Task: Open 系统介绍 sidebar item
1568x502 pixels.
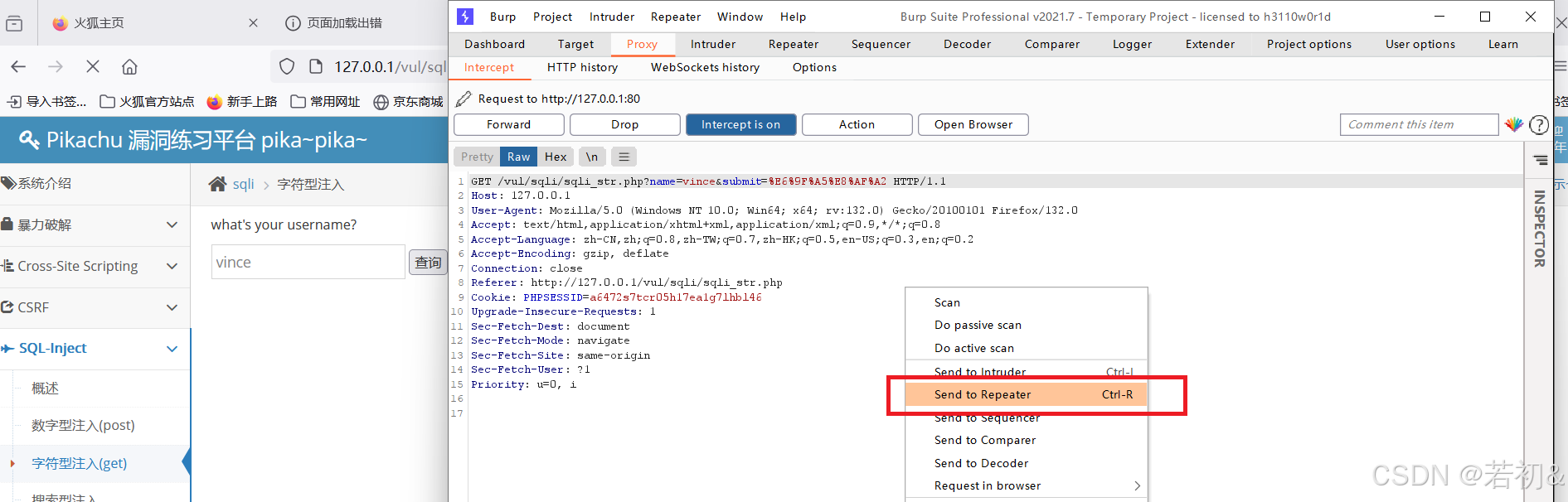Action: (x=95, y=184)
